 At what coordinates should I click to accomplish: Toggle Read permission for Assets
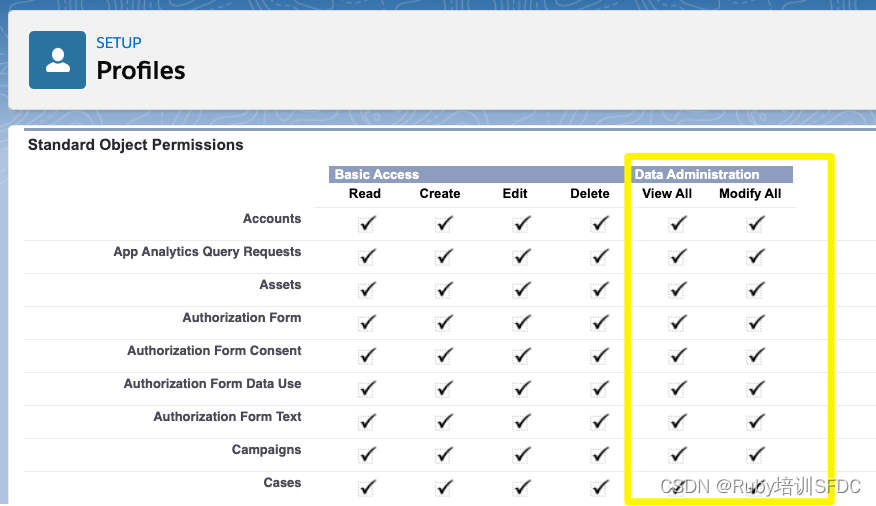(x=366, y=290)
